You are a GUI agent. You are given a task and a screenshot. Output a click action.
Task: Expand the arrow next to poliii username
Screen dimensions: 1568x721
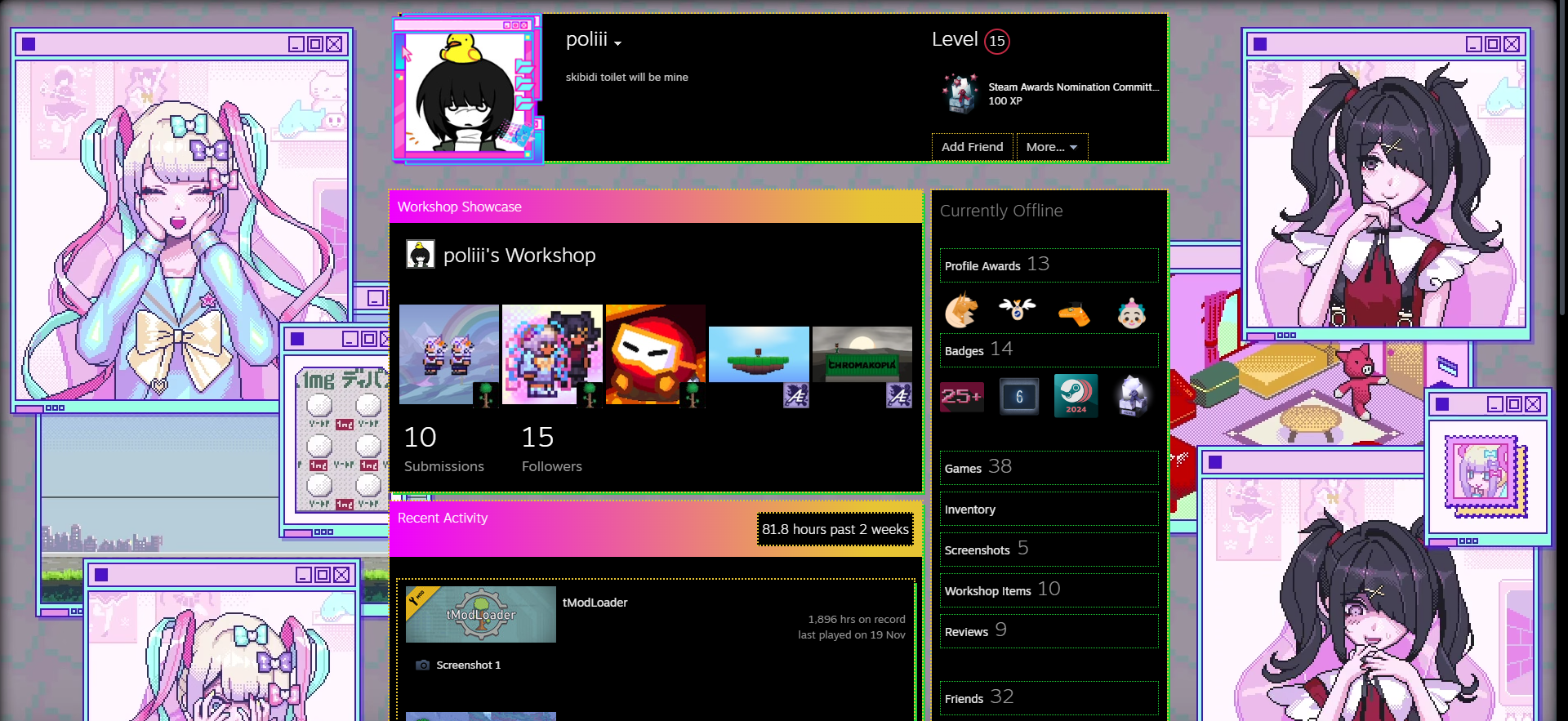click(x=618, y=43)
